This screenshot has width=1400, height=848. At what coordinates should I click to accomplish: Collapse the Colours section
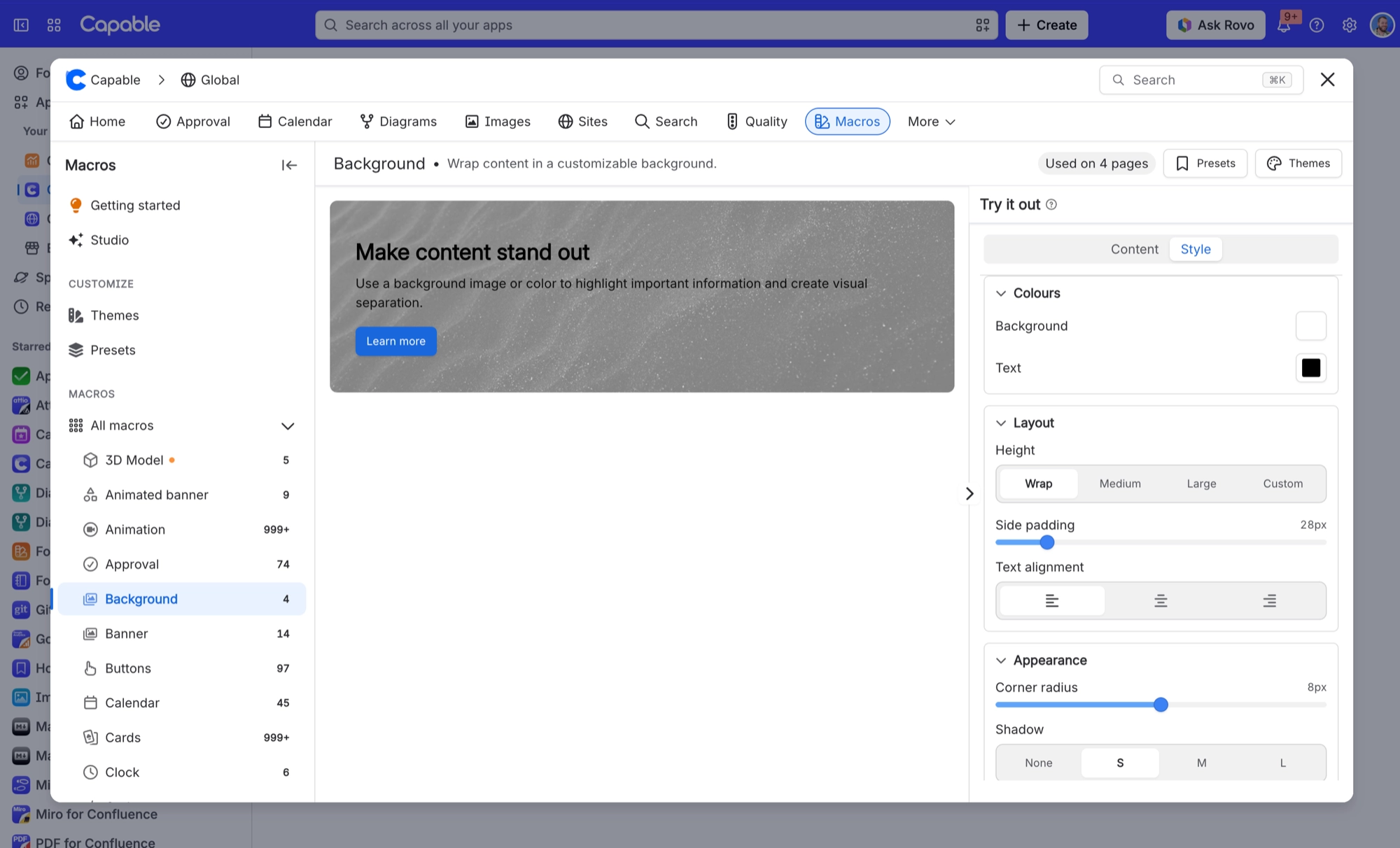(1001, 293)
